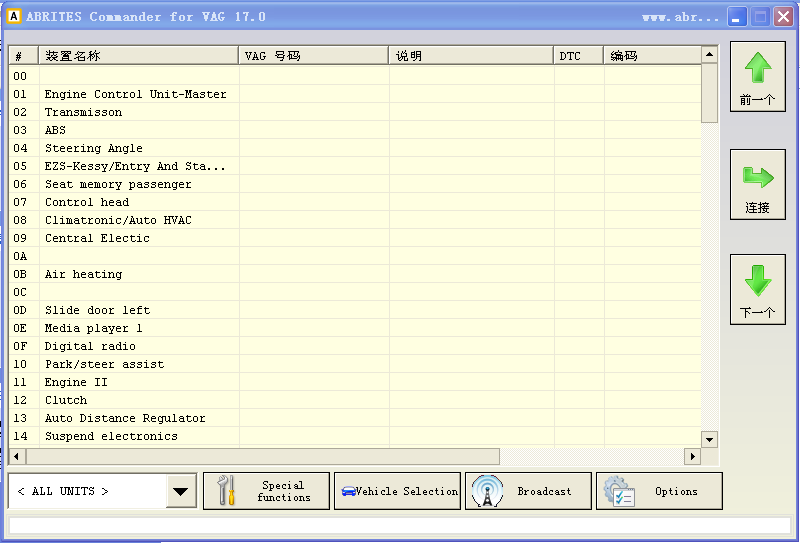Select Engine Control Unit-Master row
The height and width of the screenshot is (543, 800).
(135, 94)
